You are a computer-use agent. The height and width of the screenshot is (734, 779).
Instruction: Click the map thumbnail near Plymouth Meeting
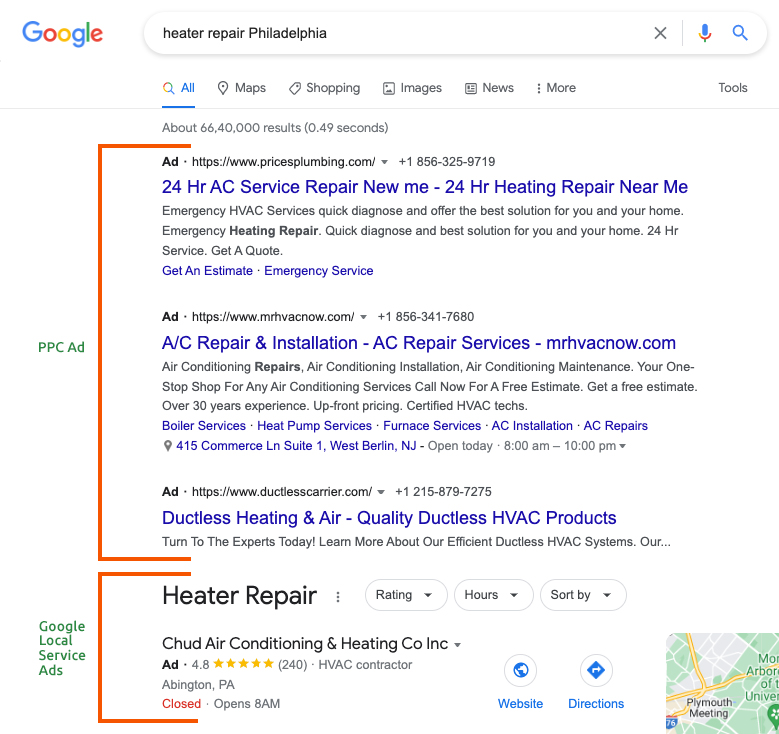tap(722, 683)
